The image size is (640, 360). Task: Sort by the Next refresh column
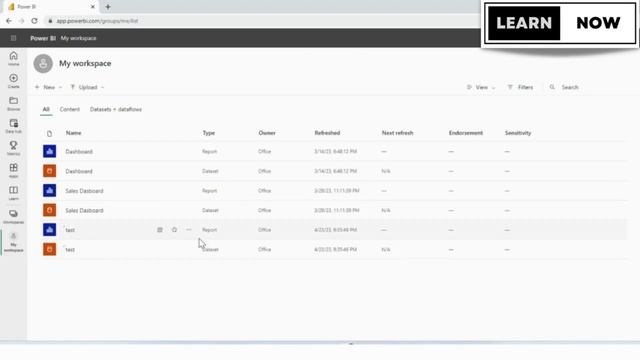tap(398, 133)
